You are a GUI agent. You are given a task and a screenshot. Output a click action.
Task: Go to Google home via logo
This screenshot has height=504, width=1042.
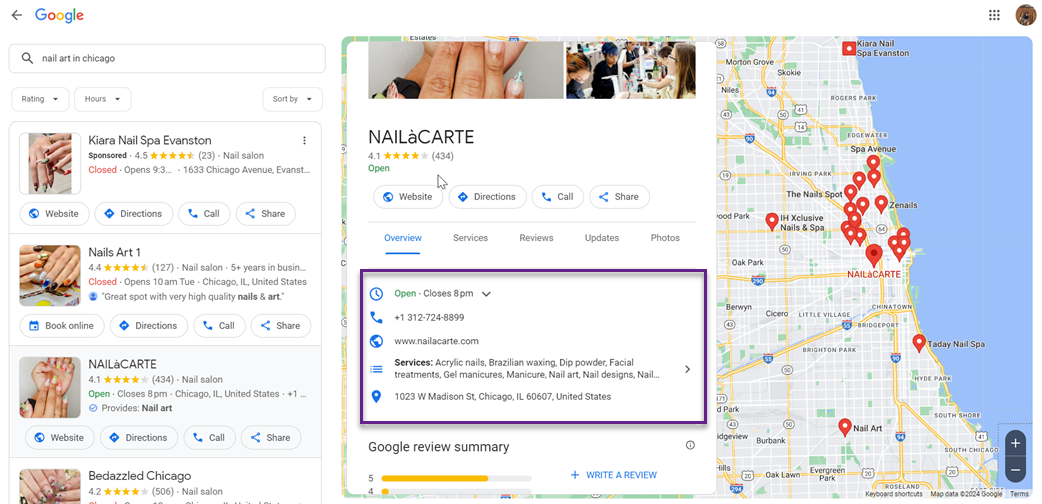(x=59, y=15)
